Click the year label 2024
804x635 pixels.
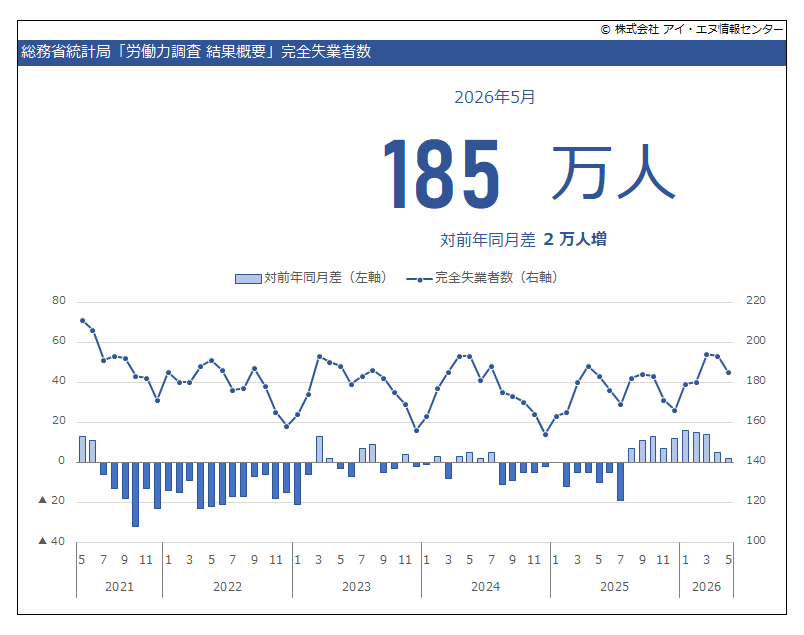pyautogui.click(x=486, y=587)
